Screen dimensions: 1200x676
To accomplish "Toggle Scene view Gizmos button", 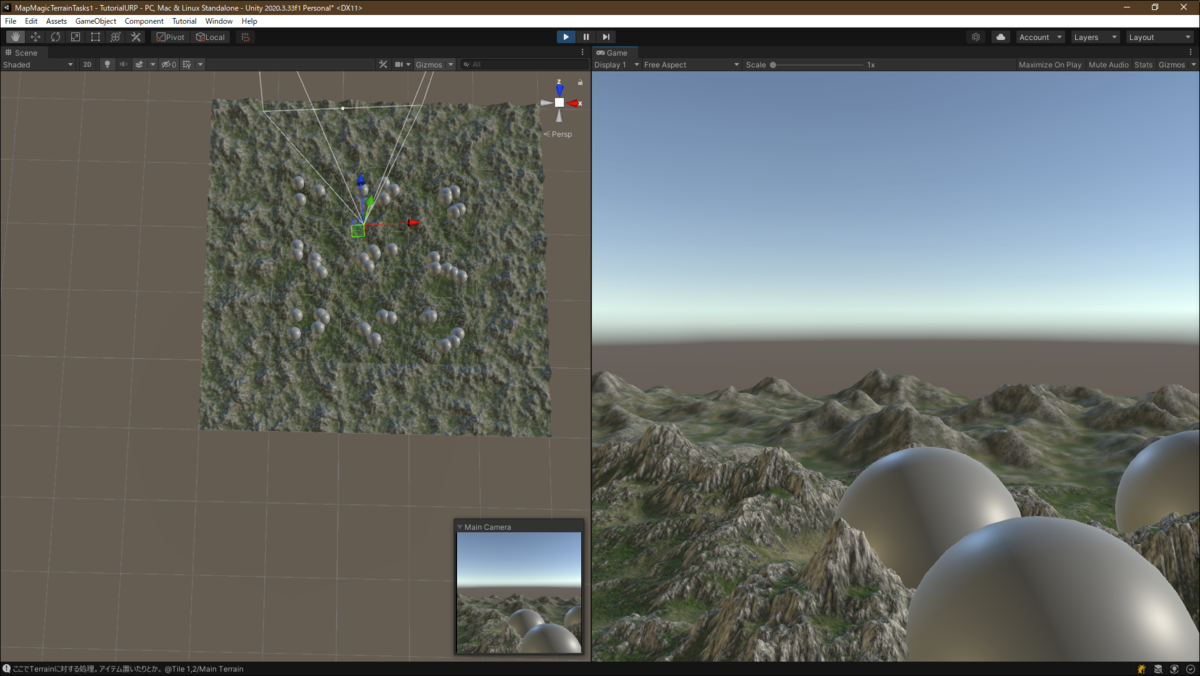I will 429,64.
